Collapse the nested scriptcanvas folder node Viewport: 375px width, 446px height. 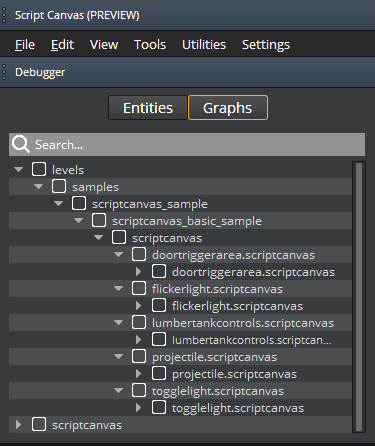click(x=98, y=237)
